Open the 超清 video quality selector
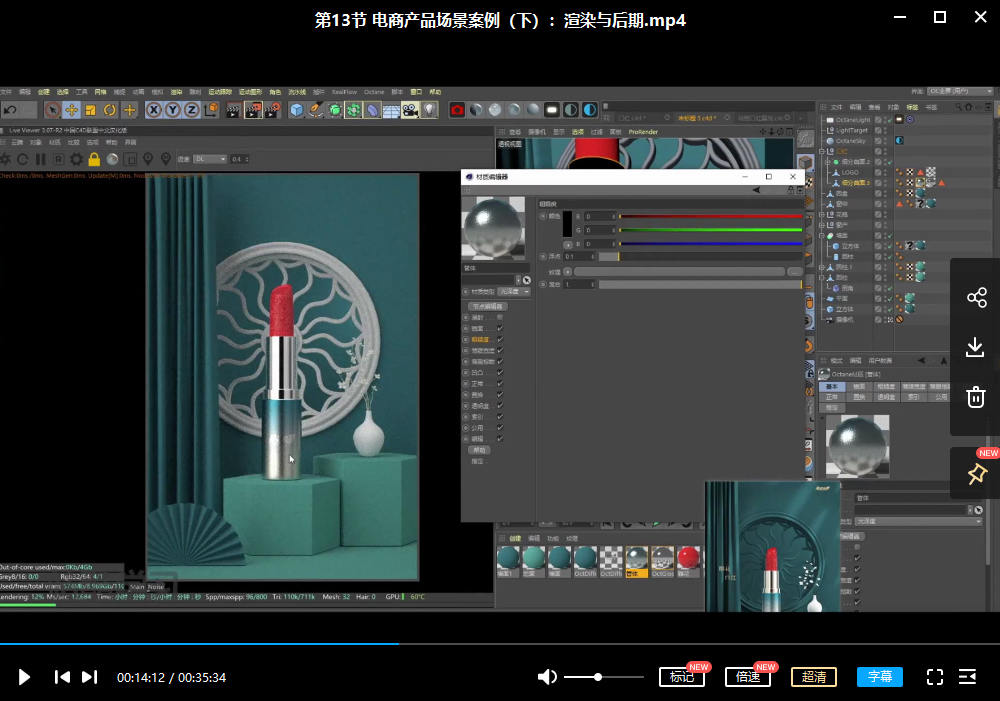This screenshot has height=701, width=1000. [x=814, y=677]
